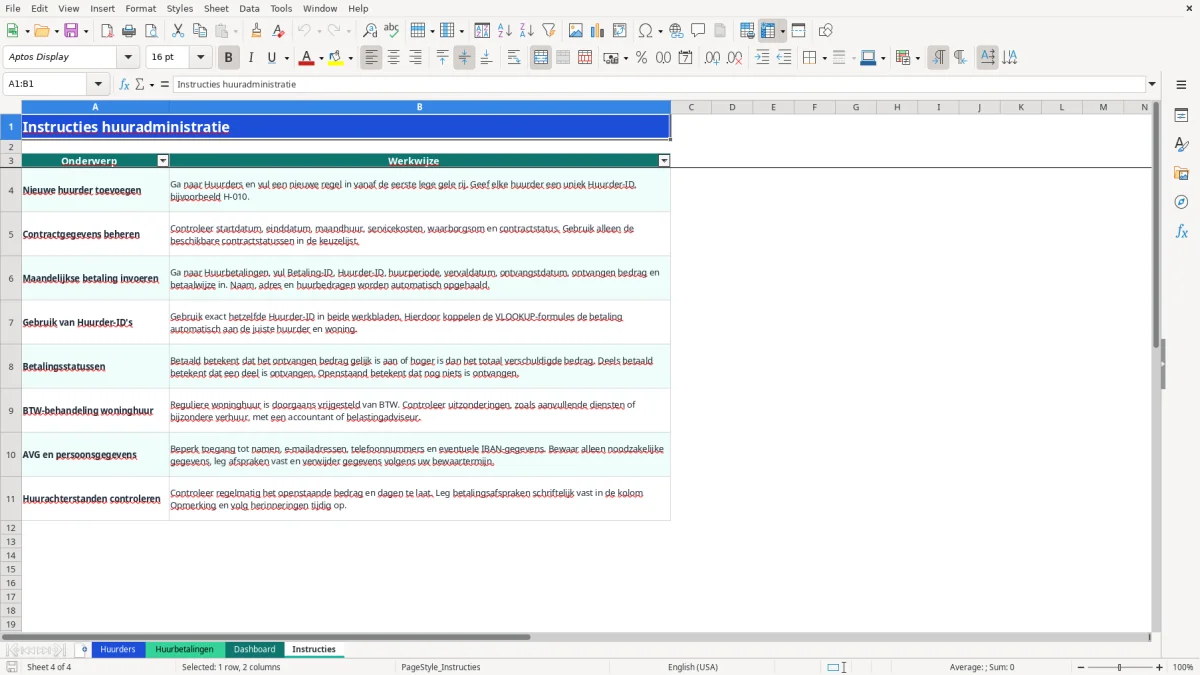Open sidebar Properties panel

tap(1181, 116)
